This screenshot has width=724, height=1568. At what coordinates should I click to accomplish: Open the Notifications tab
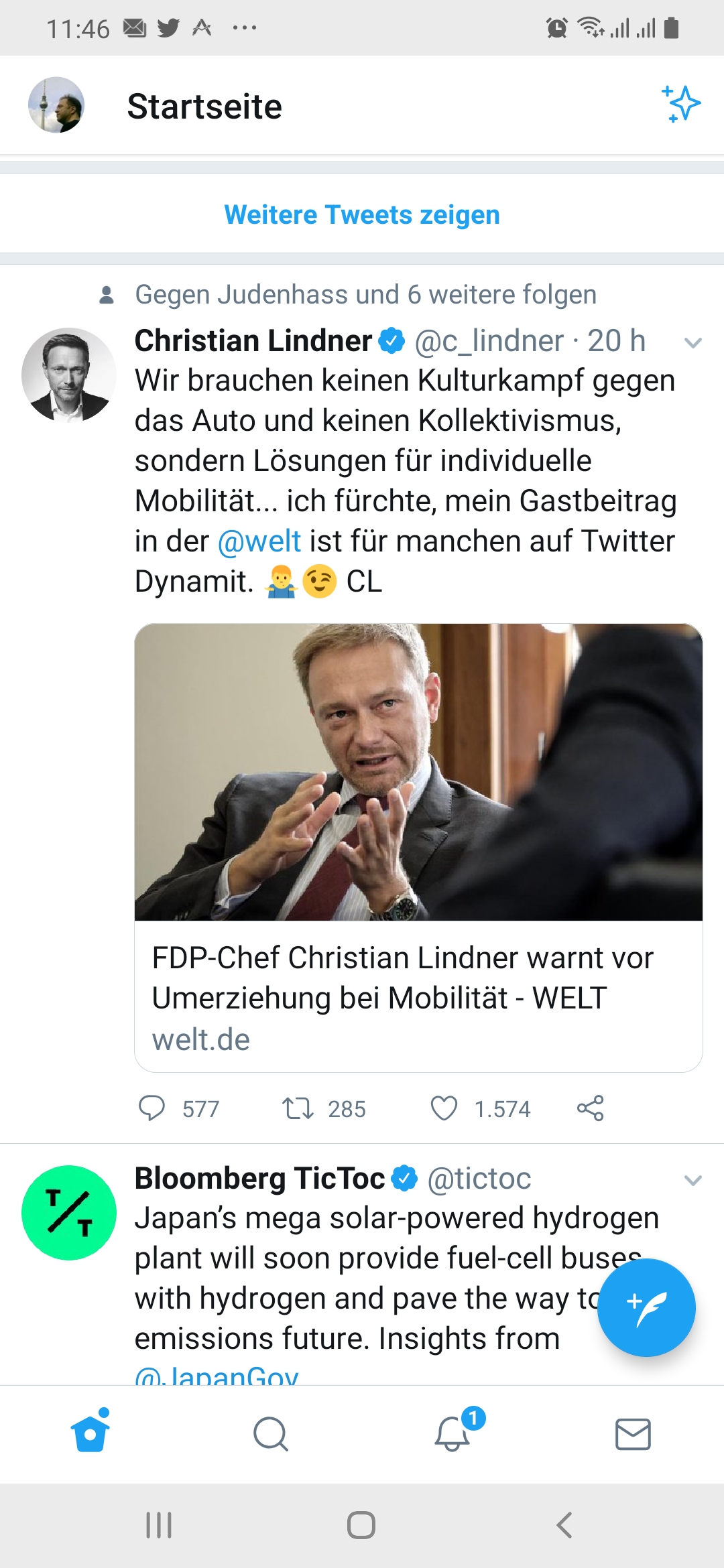point(452,1434)
